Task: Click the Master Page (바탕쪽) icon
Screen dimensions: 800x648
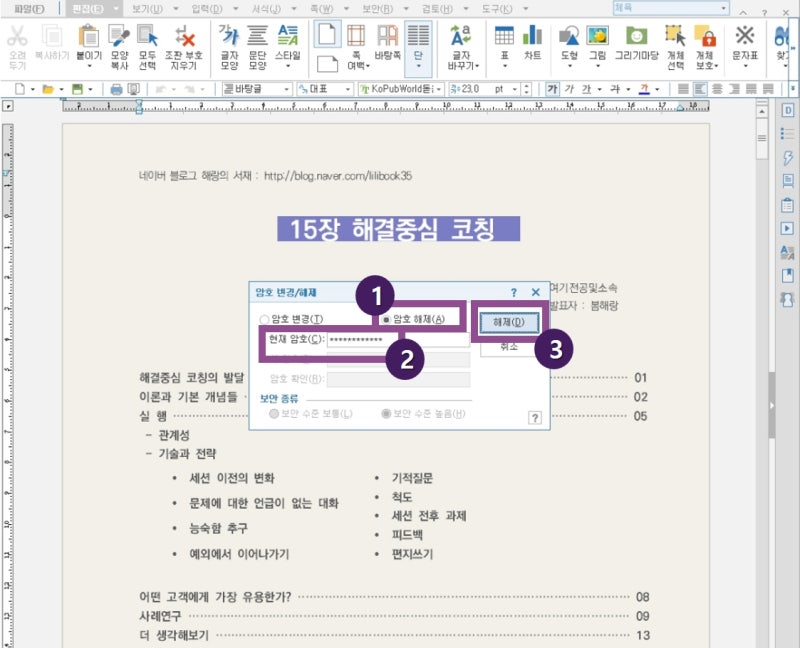Action: click(x=387, y=37)
